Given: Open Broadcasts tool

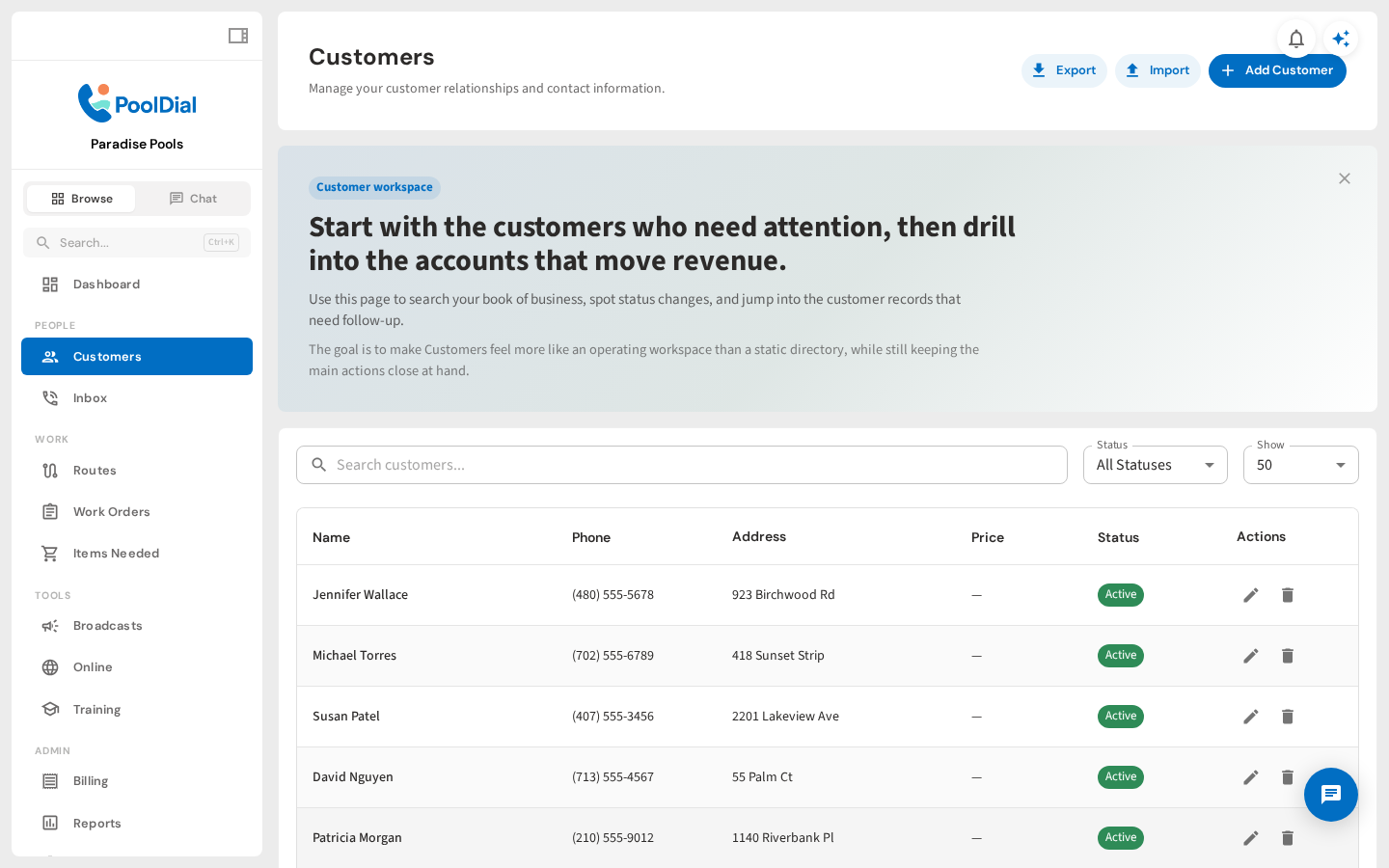Looking at the screenshot, I should tap(137, 626).
